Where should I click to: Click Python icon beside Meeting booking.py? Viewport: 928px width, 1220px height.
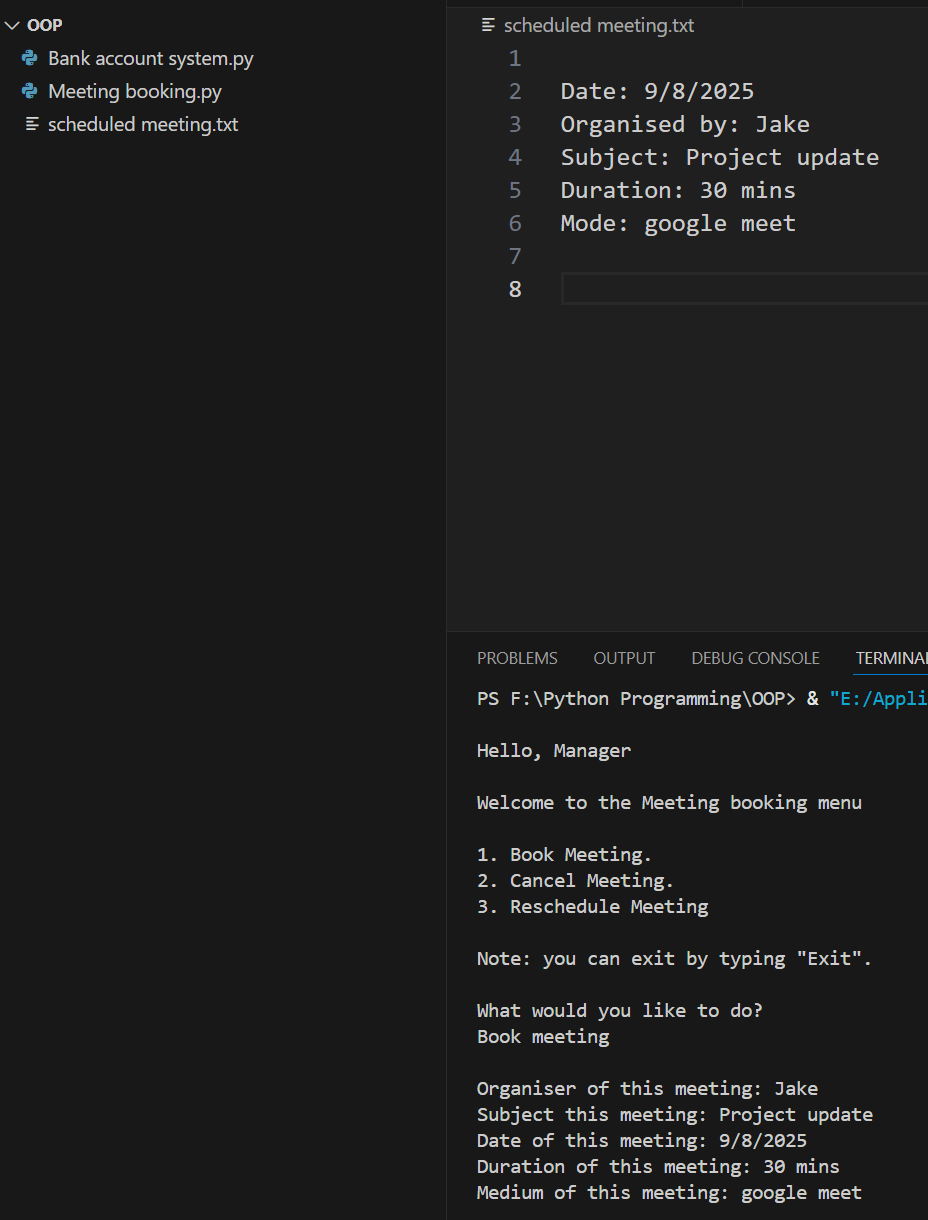30,92
